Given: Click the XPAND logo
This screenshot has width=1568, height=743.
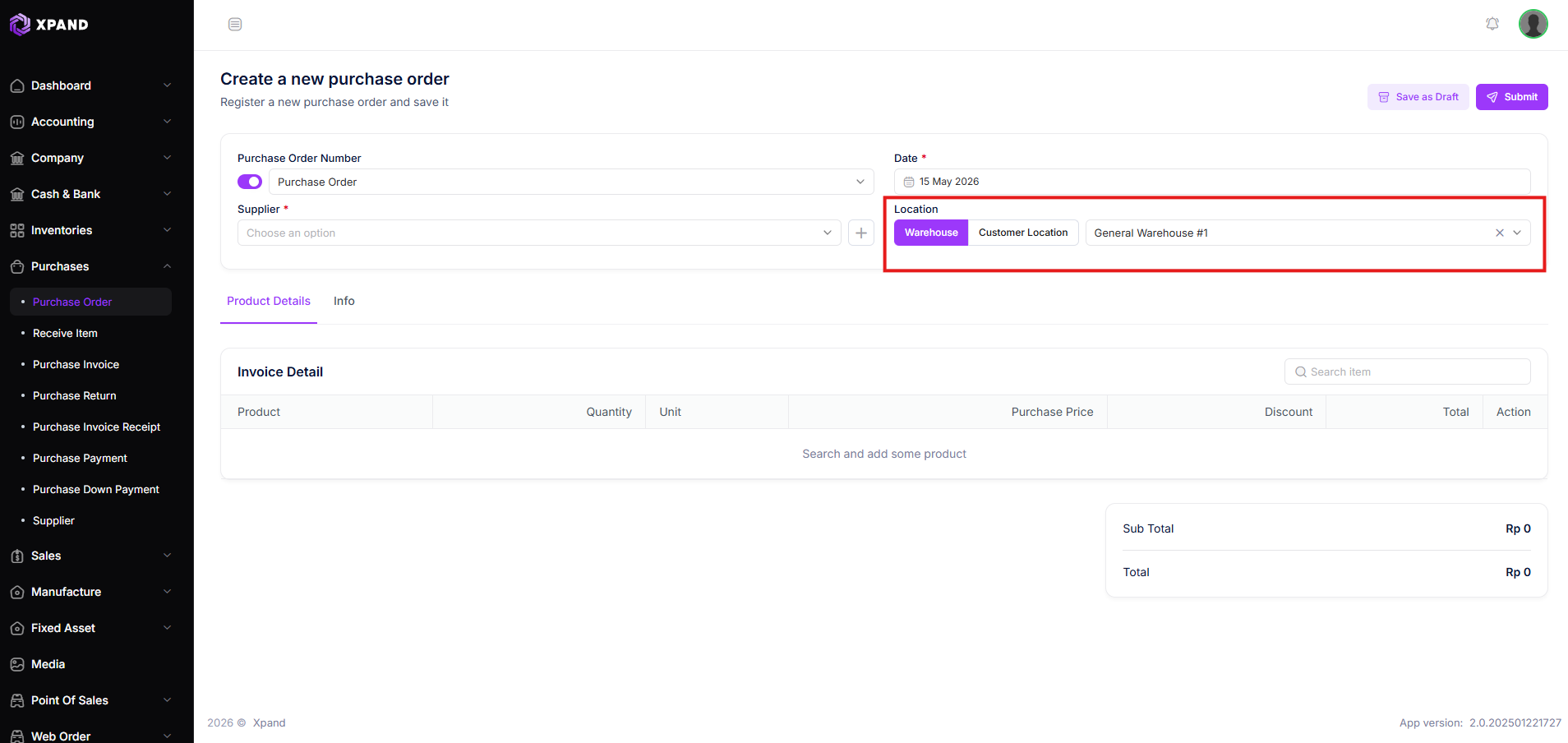Looking at the screenshot, I should pos(49,25).
